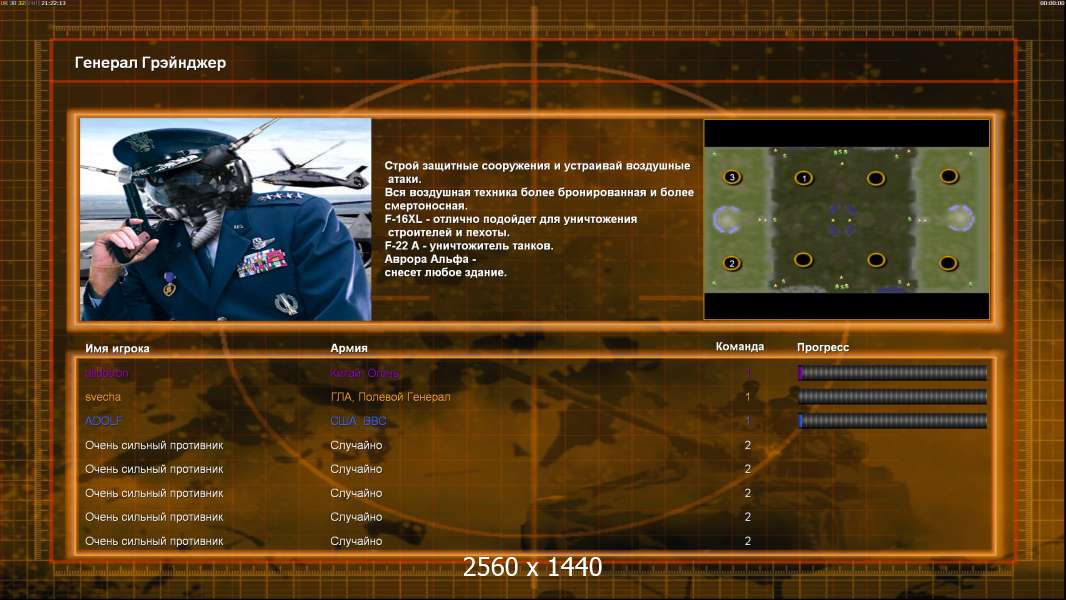The width and height of the screenshot is (1066, 600).
Task: Click General Granger's portrait image
Action: [226, 219]
